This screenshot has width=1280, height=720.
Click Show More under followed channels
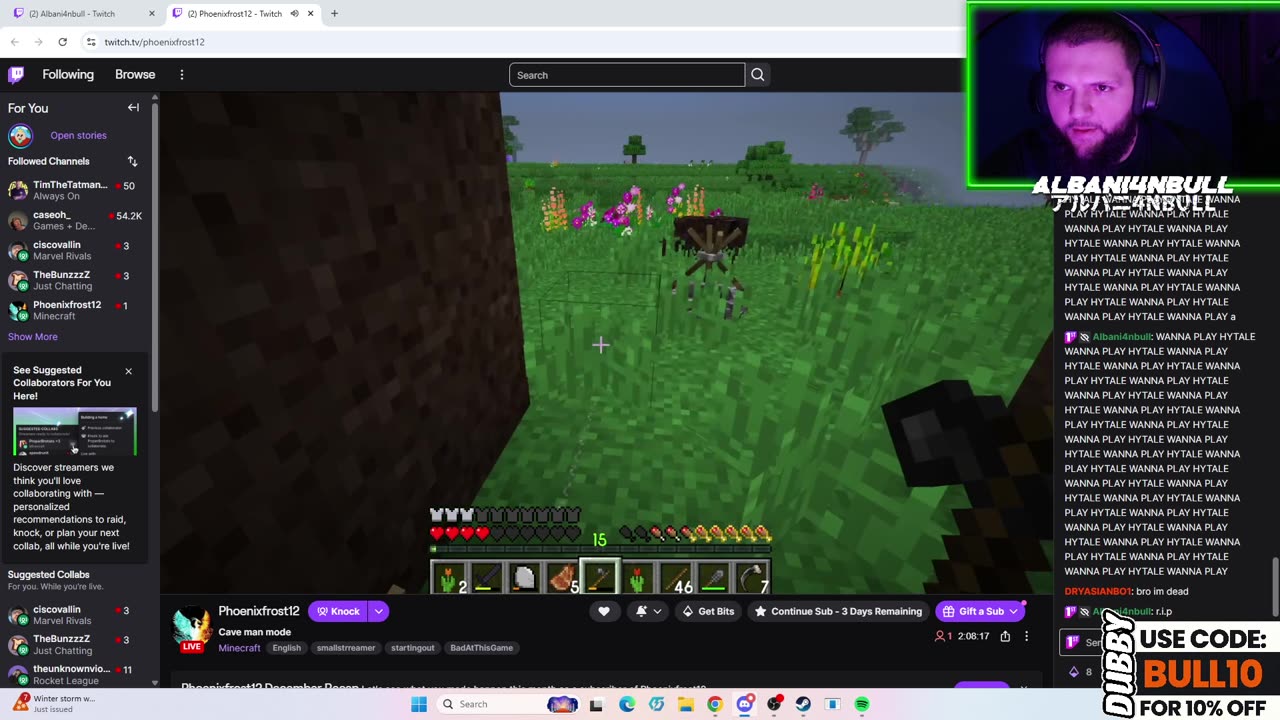33,337
